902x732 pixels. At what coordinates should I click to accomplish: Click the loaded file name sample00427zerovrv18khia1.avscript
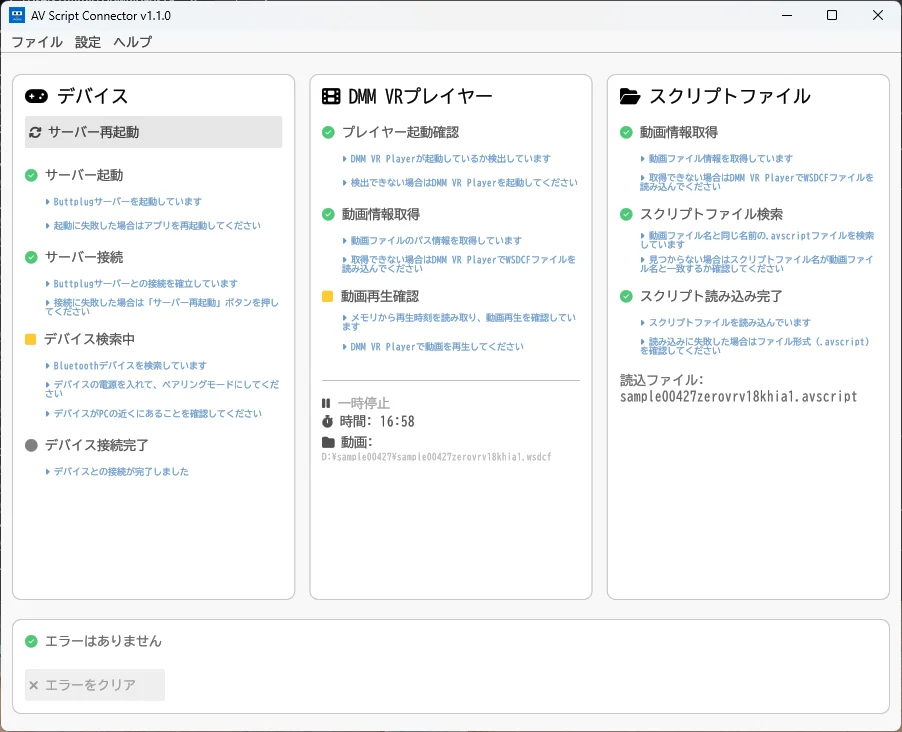[x=739, y=396]
